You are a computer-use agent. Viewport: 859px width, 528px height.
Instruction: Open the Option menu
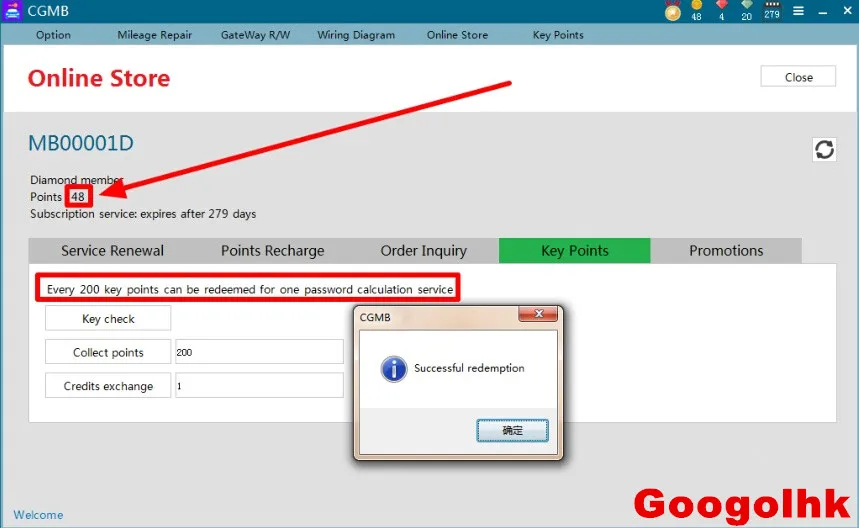click(53, 35)
